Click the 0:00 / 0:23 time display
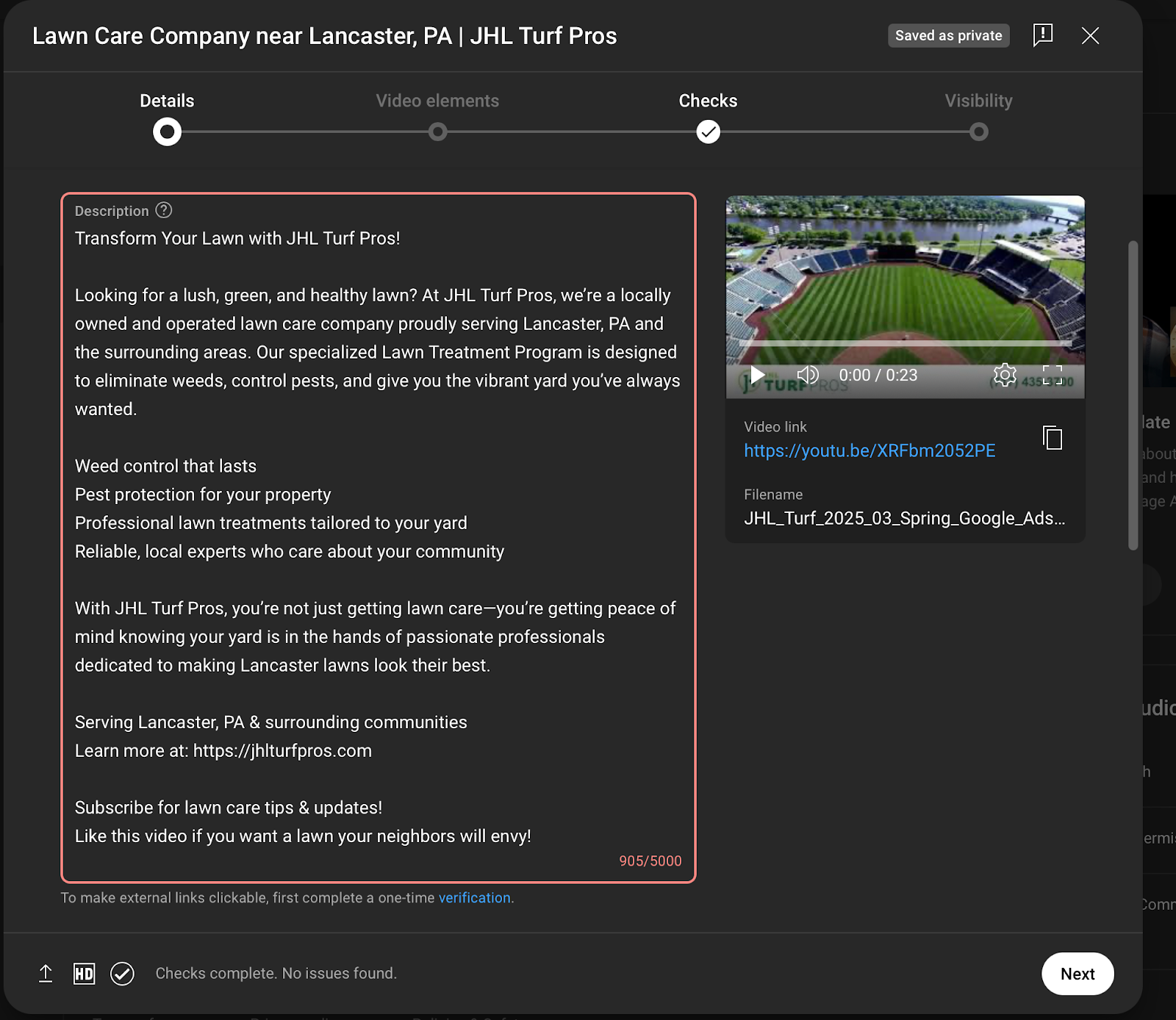The width and height of the screenshot is (1176, 1020). coord(878,376)
